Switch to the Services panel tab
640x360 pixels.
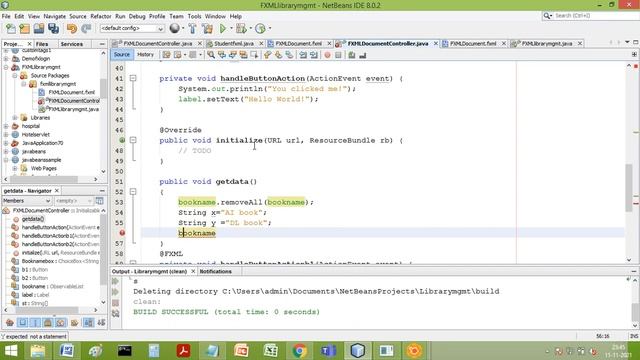point(71,44)
